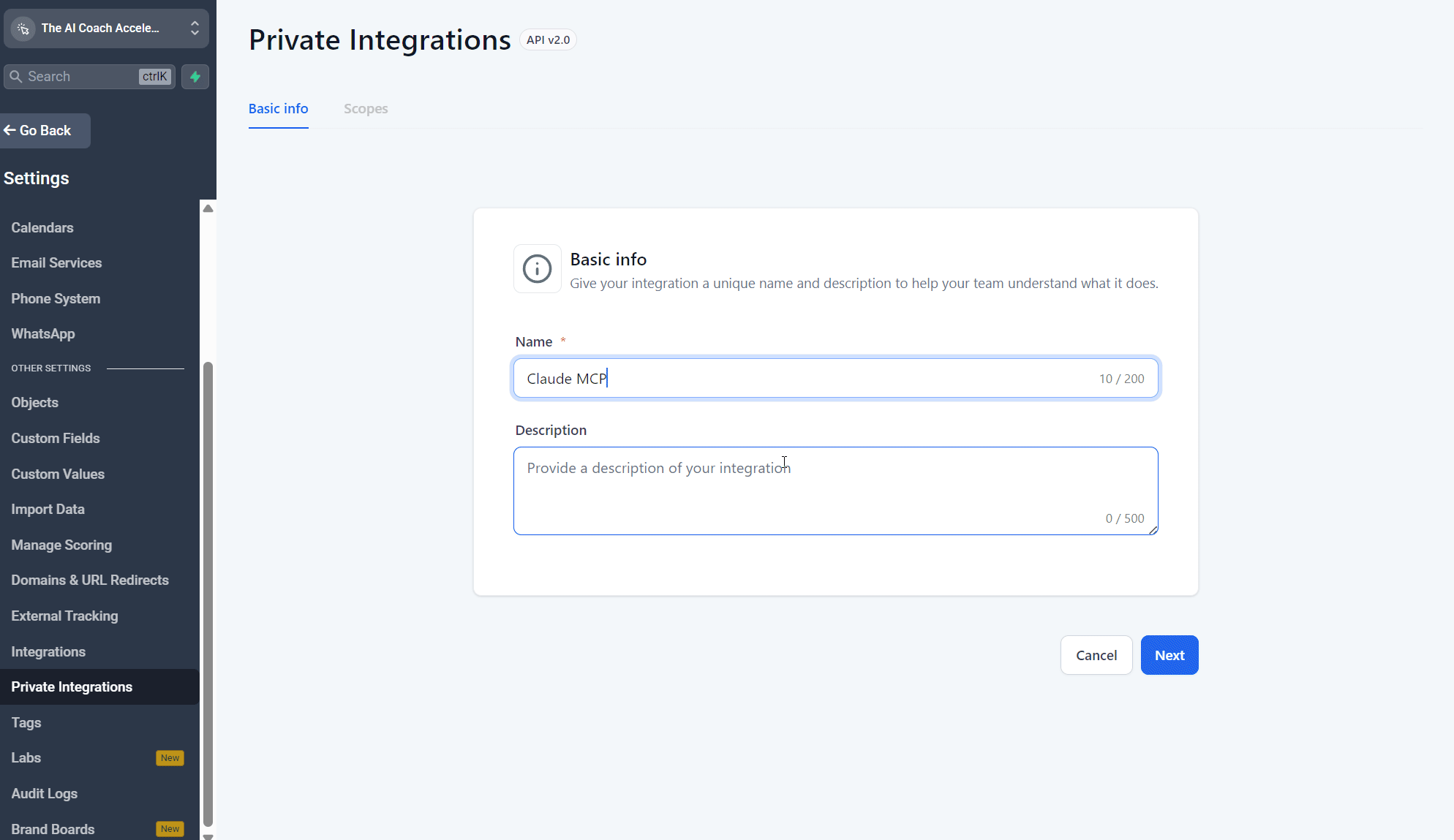Open Calendars settings
Screen dimensions: 1454x840
(x=42, y=228)
